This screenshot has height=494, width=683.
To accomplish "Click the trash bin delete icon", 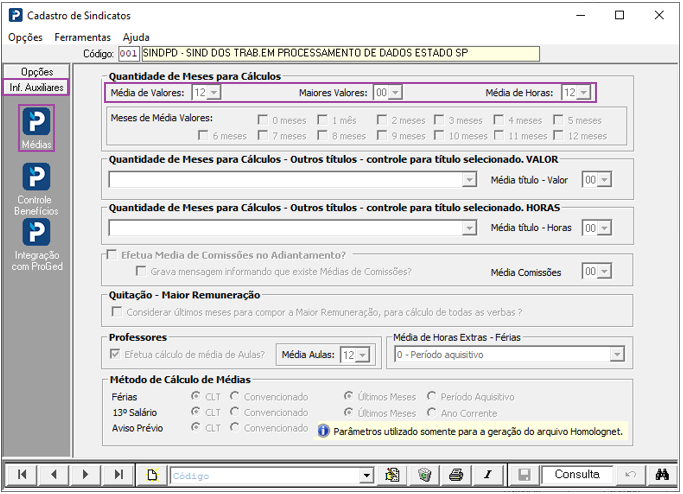I will click(424, 474).
